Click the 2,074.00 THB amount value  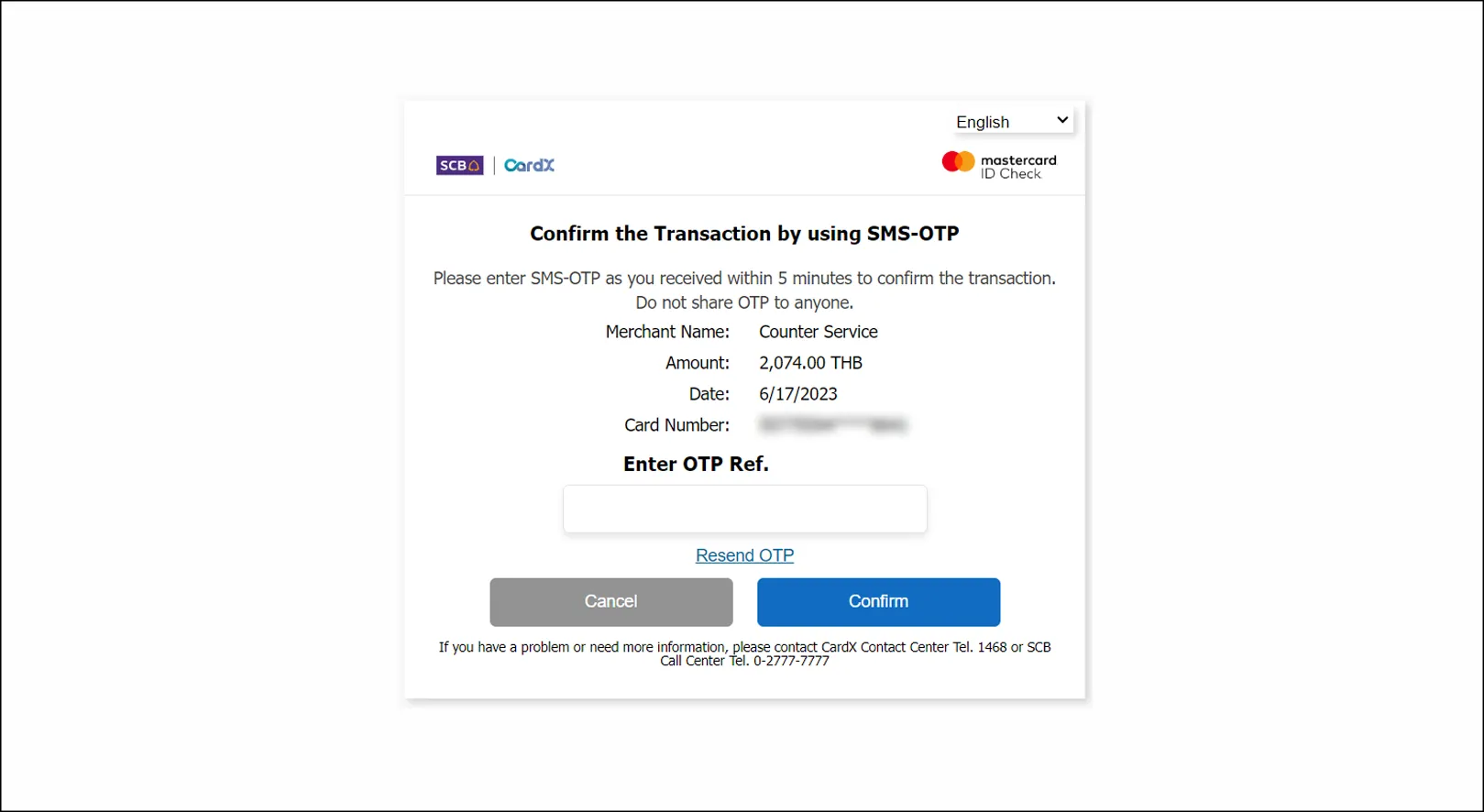[810, 363]
